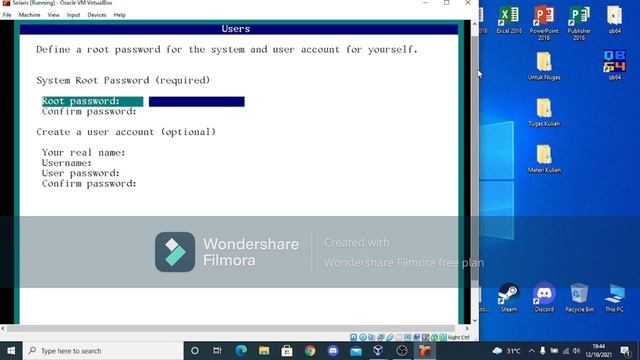640x360 pixels.
Task: Click the VM window horizontal scrollbar
Action: (231, 328)
